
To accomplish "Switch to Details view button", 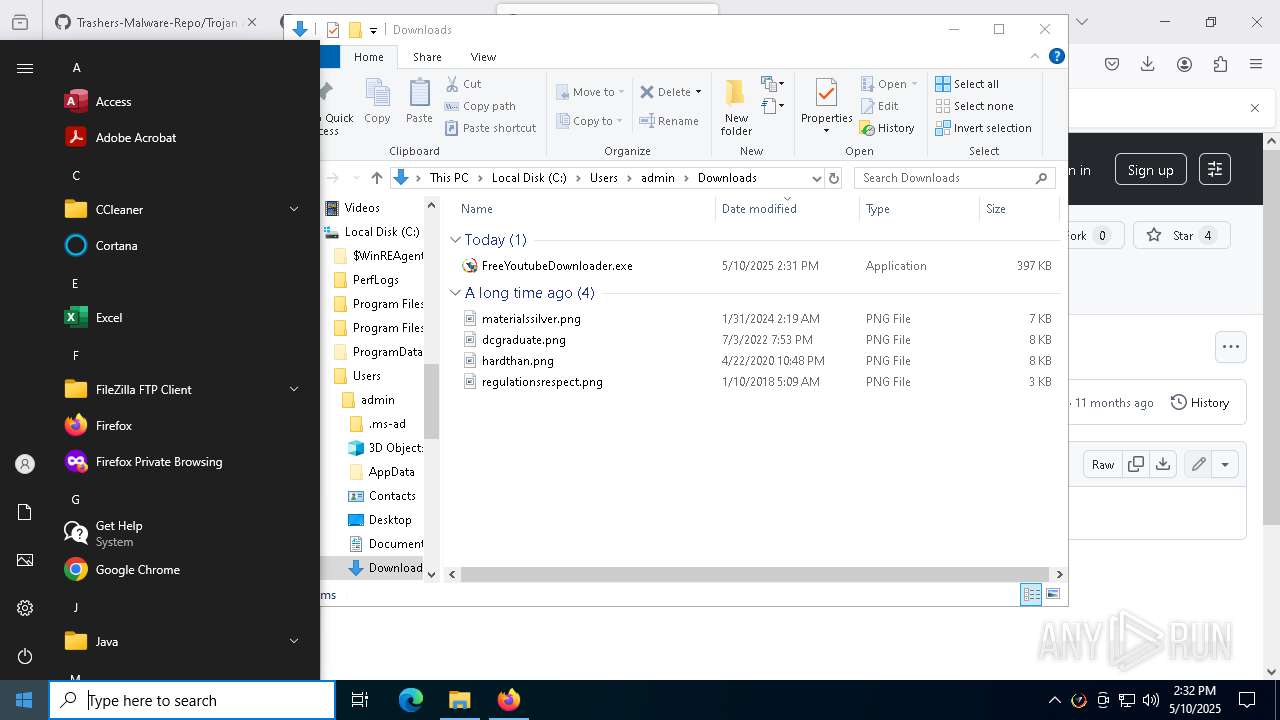I will (1031, 595).
